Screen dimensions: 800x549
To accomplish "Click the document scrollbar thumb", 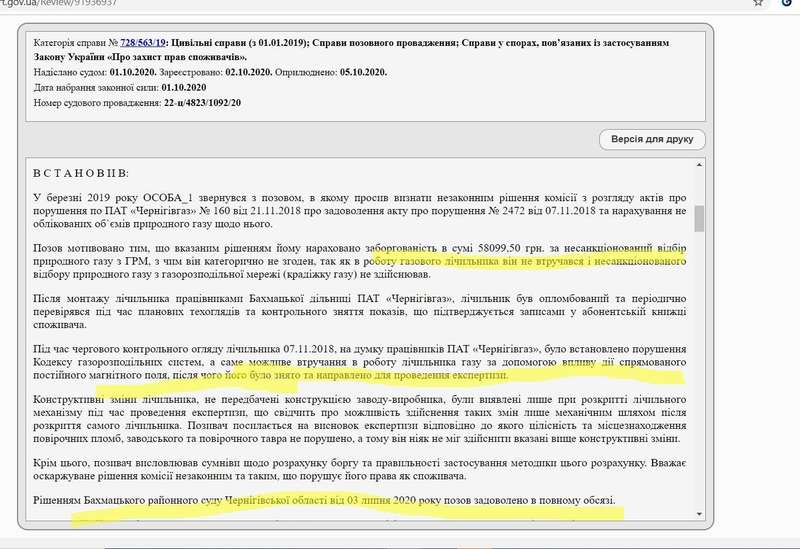I will click(x=701, y=217).
